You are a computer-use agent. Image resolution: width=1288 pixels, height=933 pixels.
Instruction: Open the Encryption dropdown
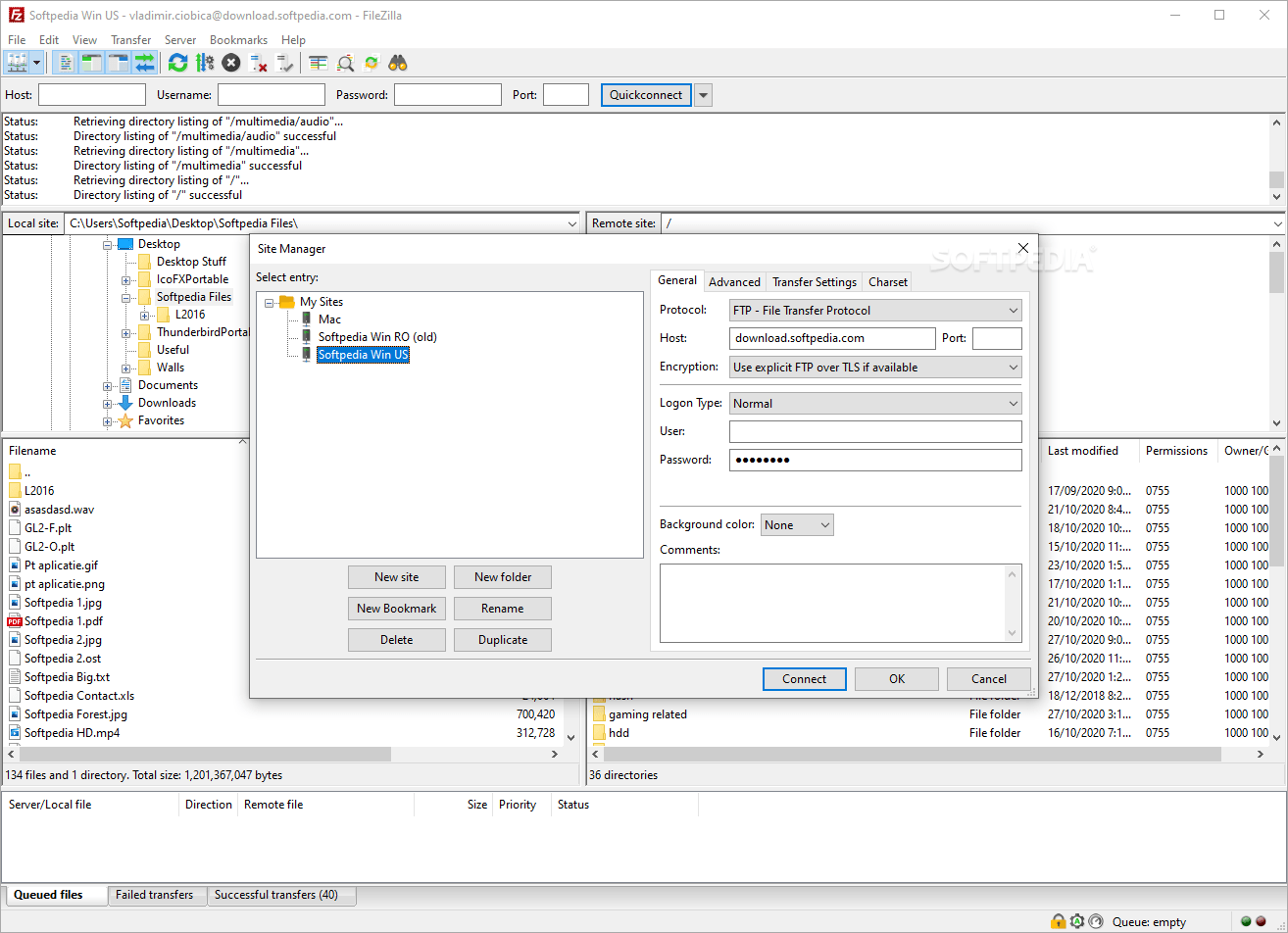[x=875, y=368]
